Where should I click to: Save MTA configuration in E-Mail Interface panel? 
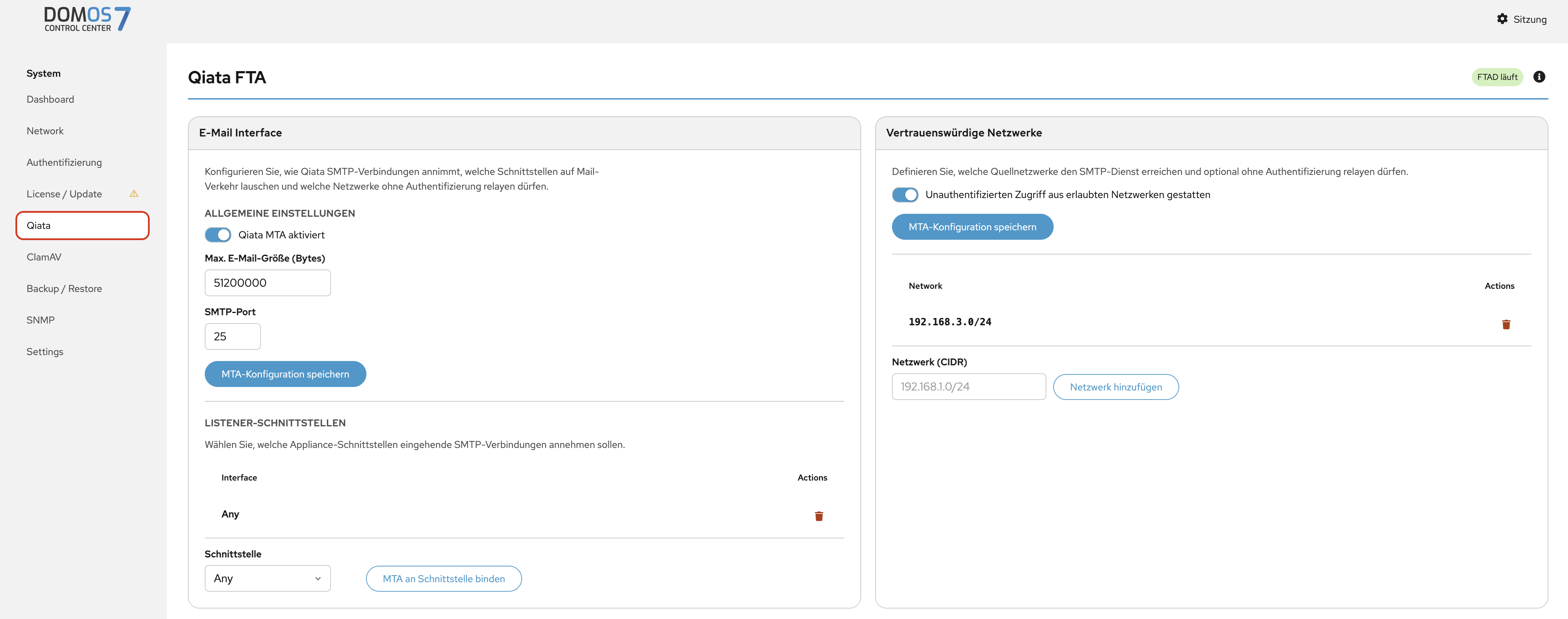point(285,374)
